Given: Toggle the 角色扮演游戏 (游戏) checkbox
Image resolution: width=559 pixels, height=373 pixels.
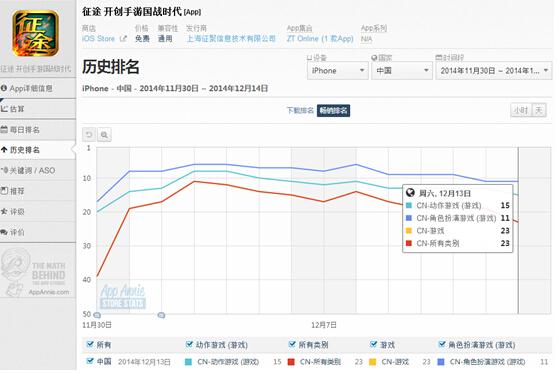Looking at the screenshot, I should (442, 344).
